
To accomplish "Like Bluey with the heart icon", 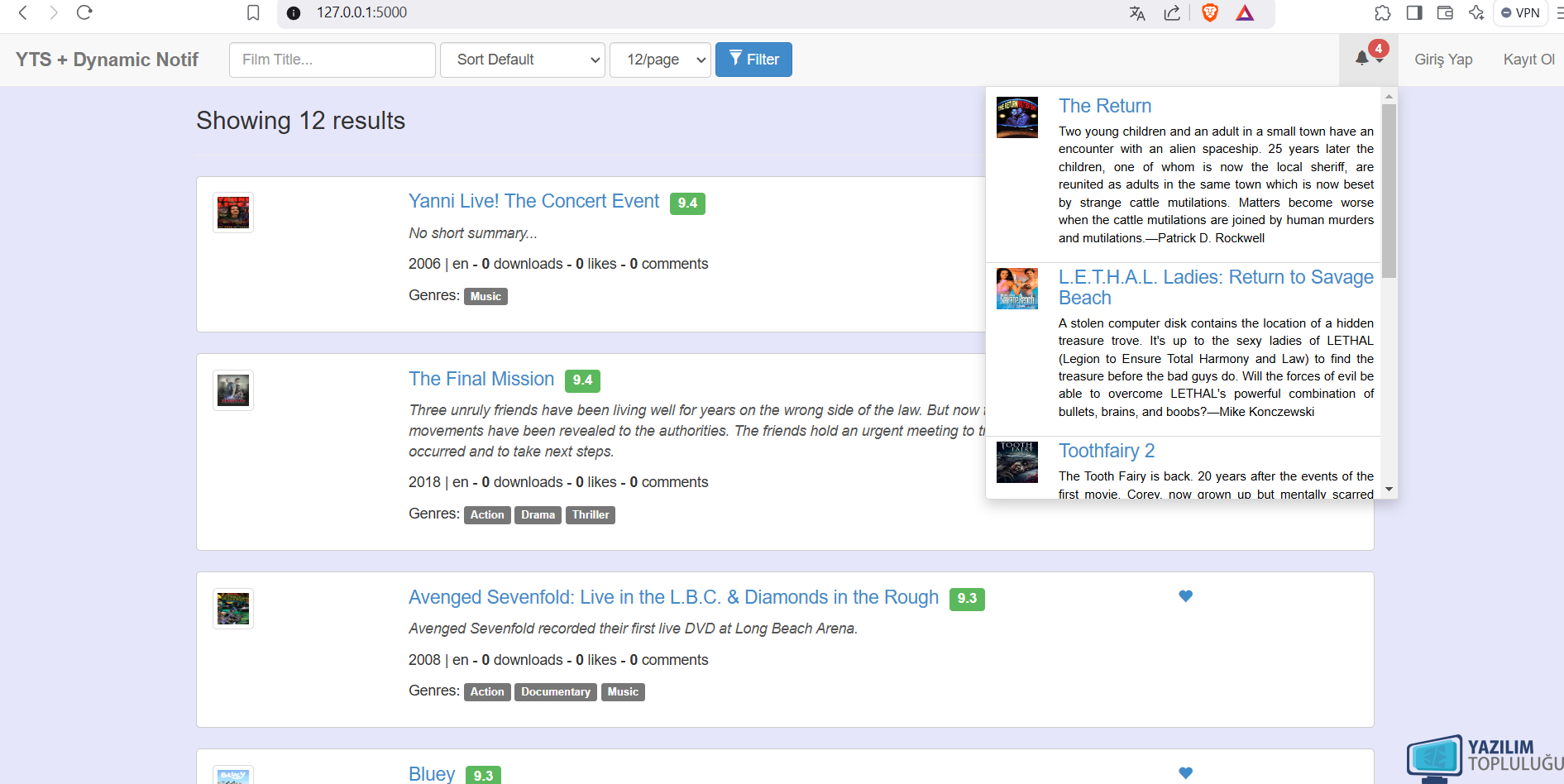I will 1185,772.
